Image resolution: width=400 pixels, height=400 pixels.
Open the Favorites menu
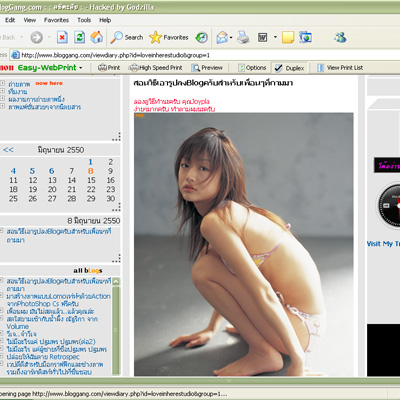point(56,20)
